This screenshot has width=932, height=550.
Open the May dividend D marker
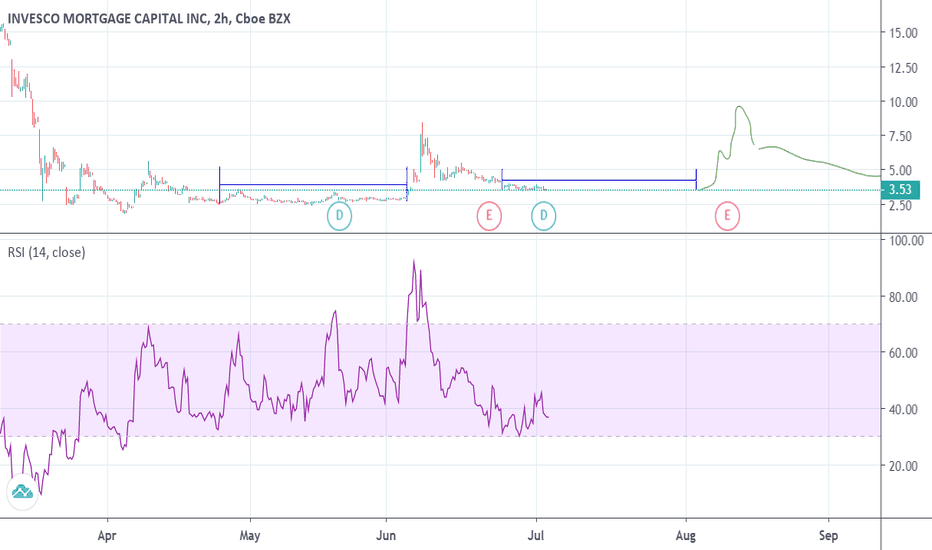[x=339, y=215]
